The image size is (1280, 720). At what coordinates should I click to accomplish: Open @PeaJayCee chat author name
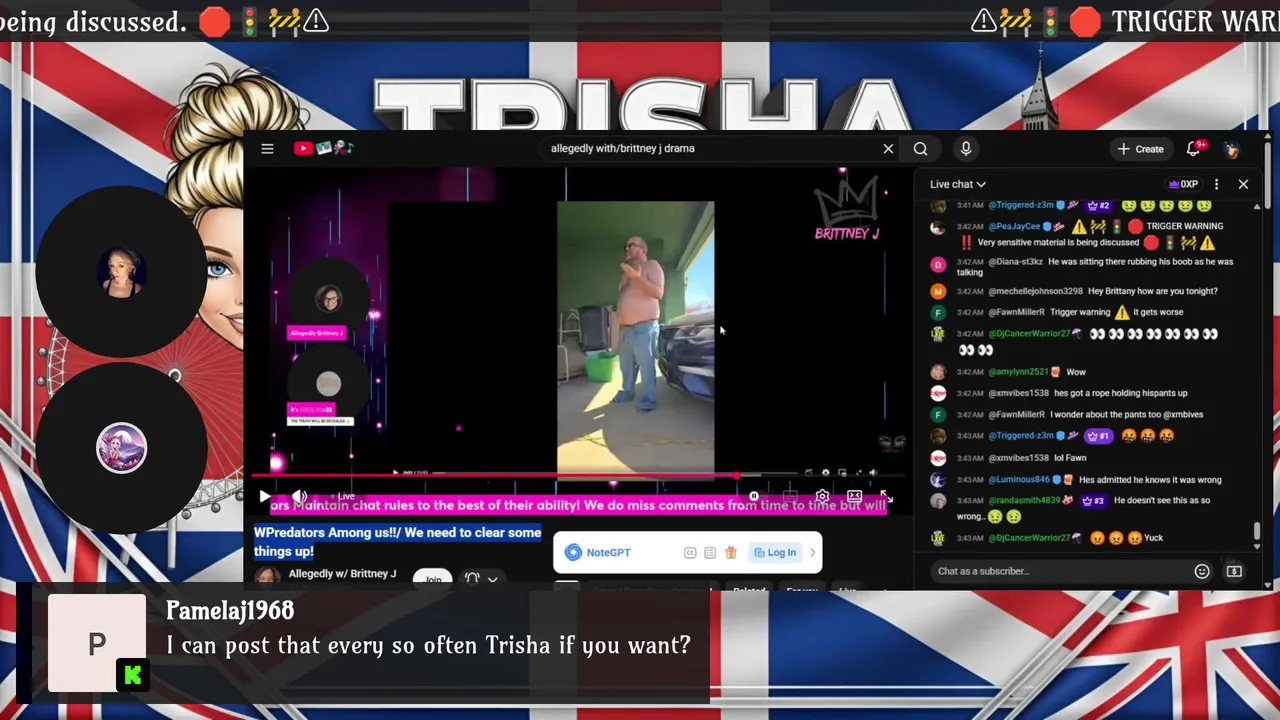click(1015, 226)
